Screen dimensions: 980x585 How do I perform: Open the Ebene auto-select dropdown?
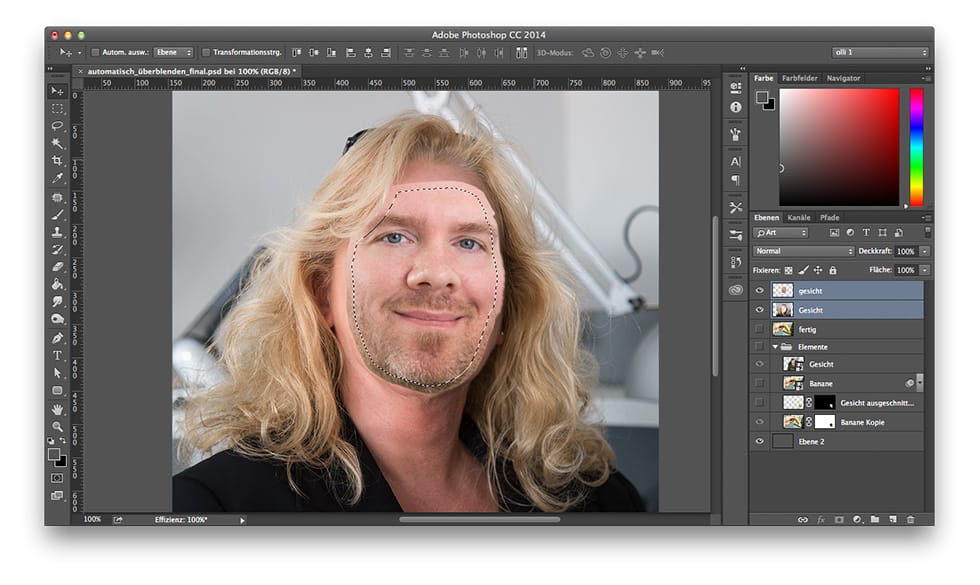tap(174, 52)
